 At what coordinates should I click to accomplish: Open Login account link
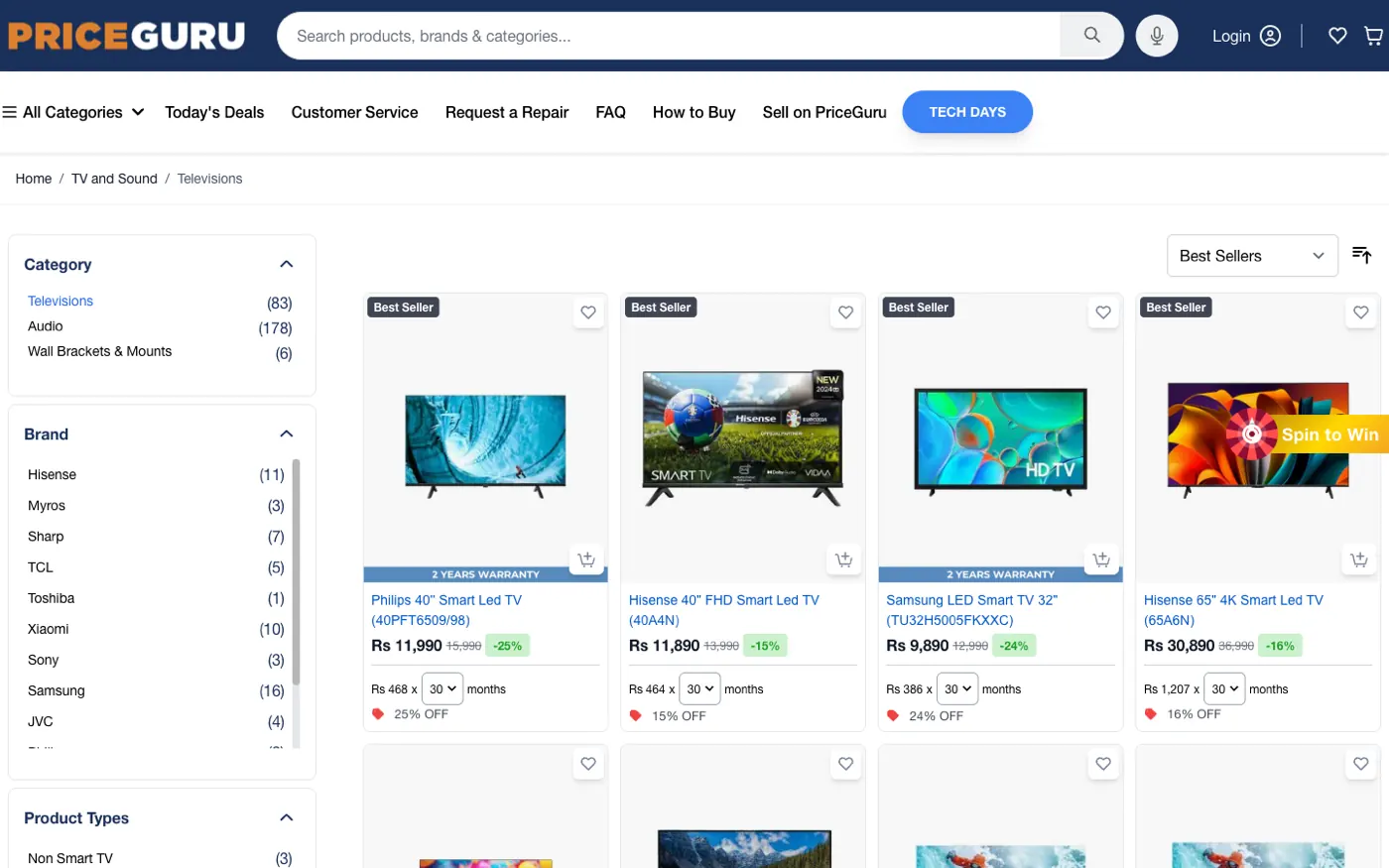[1246, 36]
